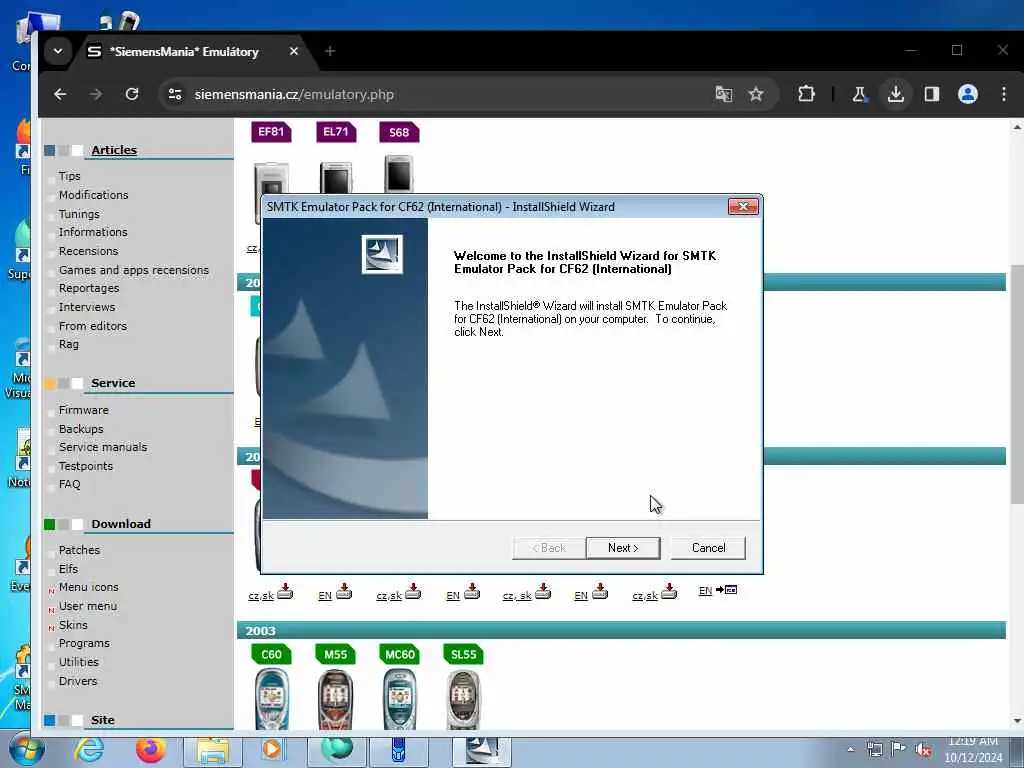1024x768 pixels.
Task: Open the Utilities link
Action: [x=78, y=662]
